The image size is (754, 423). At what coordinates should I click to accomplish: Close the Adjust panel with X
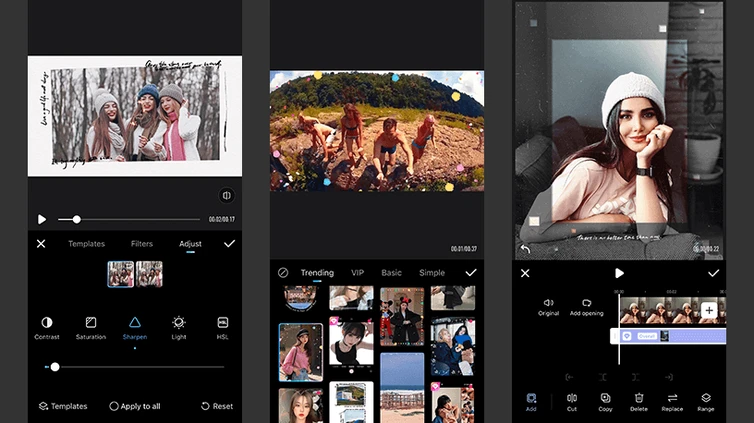(x=41, y=244)
